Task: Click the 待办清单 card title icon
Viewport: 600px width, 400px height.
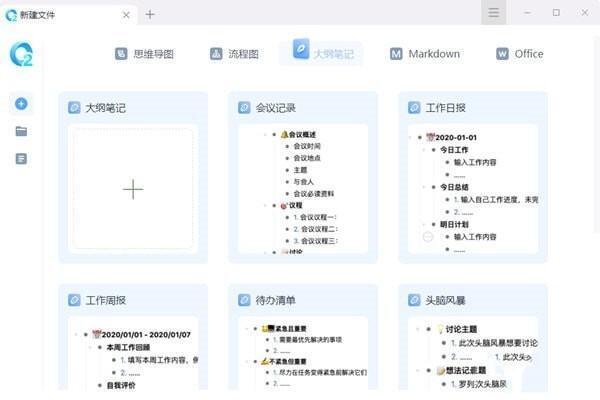Action: [244, 300]
